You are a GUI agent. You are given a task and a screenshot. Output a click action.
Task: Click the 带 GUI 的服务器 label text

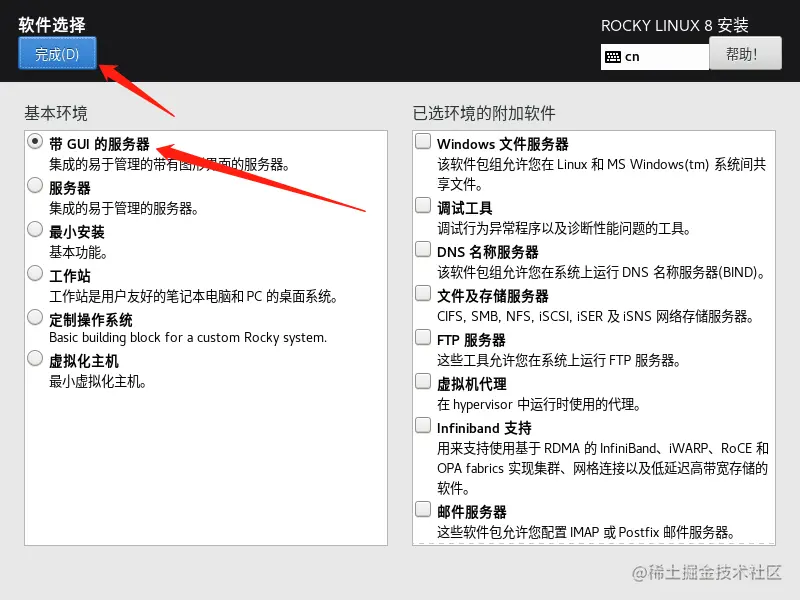point(99,144)
